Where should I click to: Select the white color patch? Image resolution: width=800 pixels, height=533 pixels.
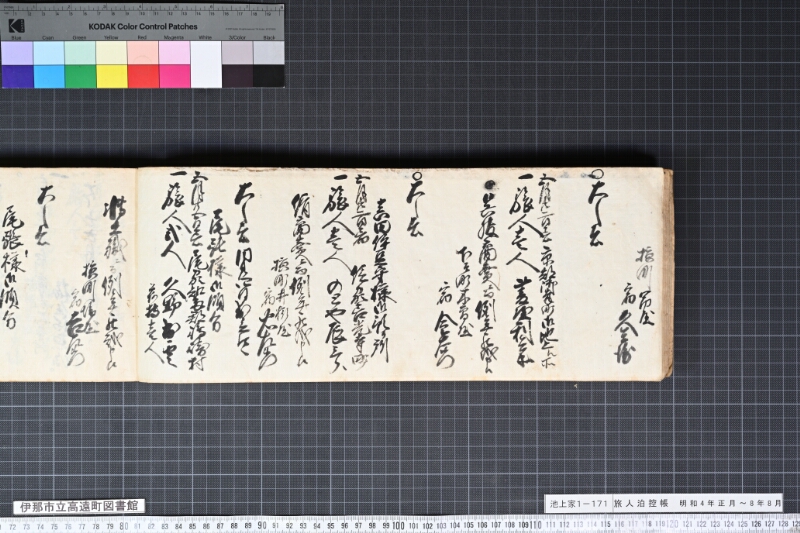[x=206, y=64]
